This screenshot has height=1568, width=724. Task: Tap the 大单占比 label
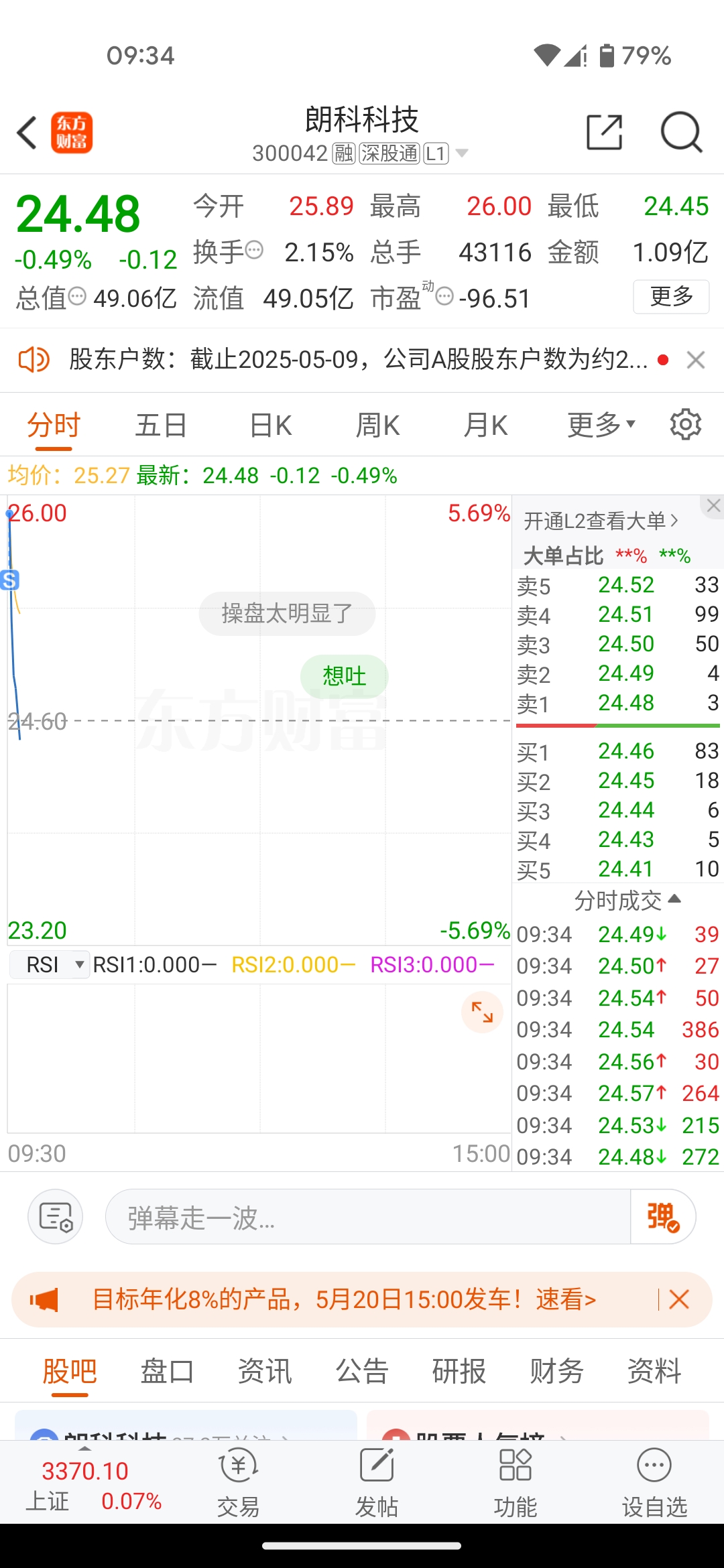pos(563,556)
